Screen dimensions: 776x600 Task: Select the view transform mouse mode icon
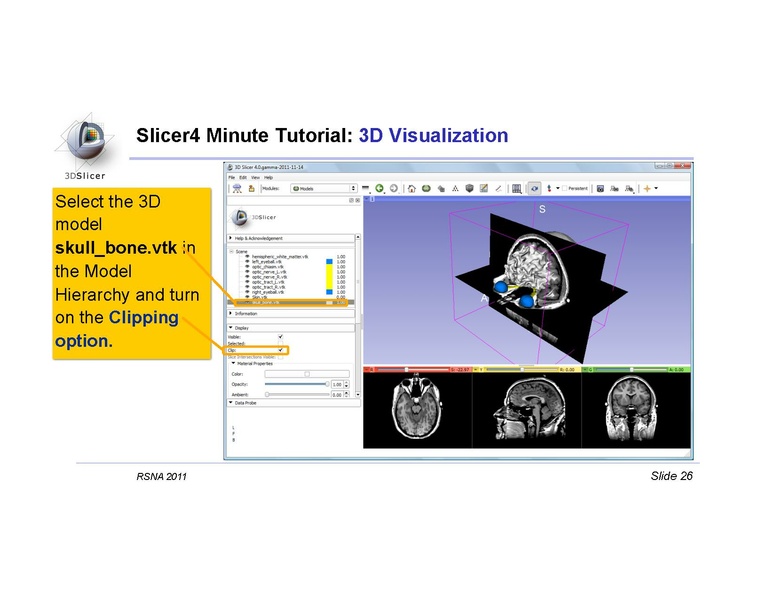[x=534, y=189]
